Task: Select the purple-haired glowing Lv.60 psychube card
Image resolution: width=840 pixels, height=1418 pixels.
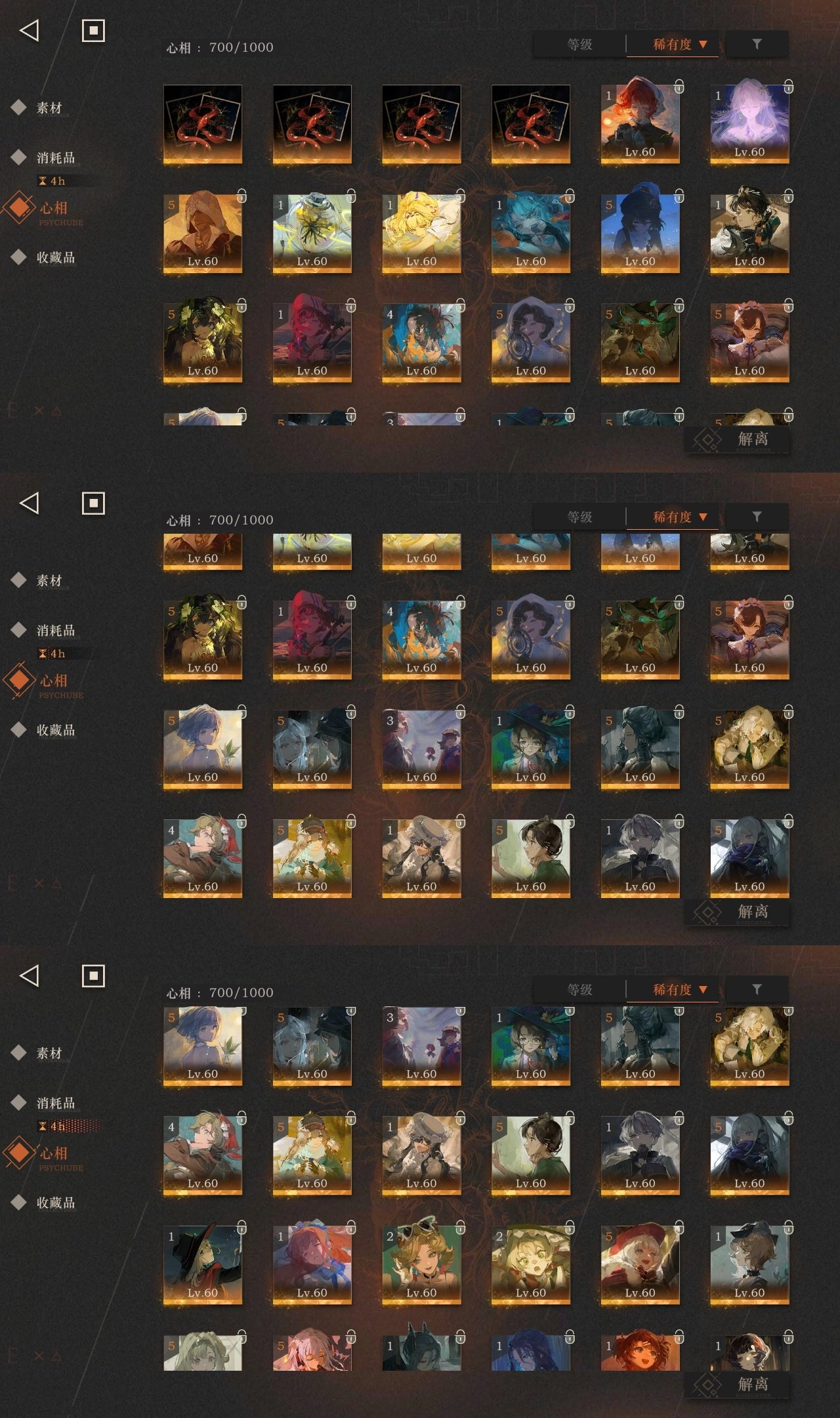Action: 749,121
